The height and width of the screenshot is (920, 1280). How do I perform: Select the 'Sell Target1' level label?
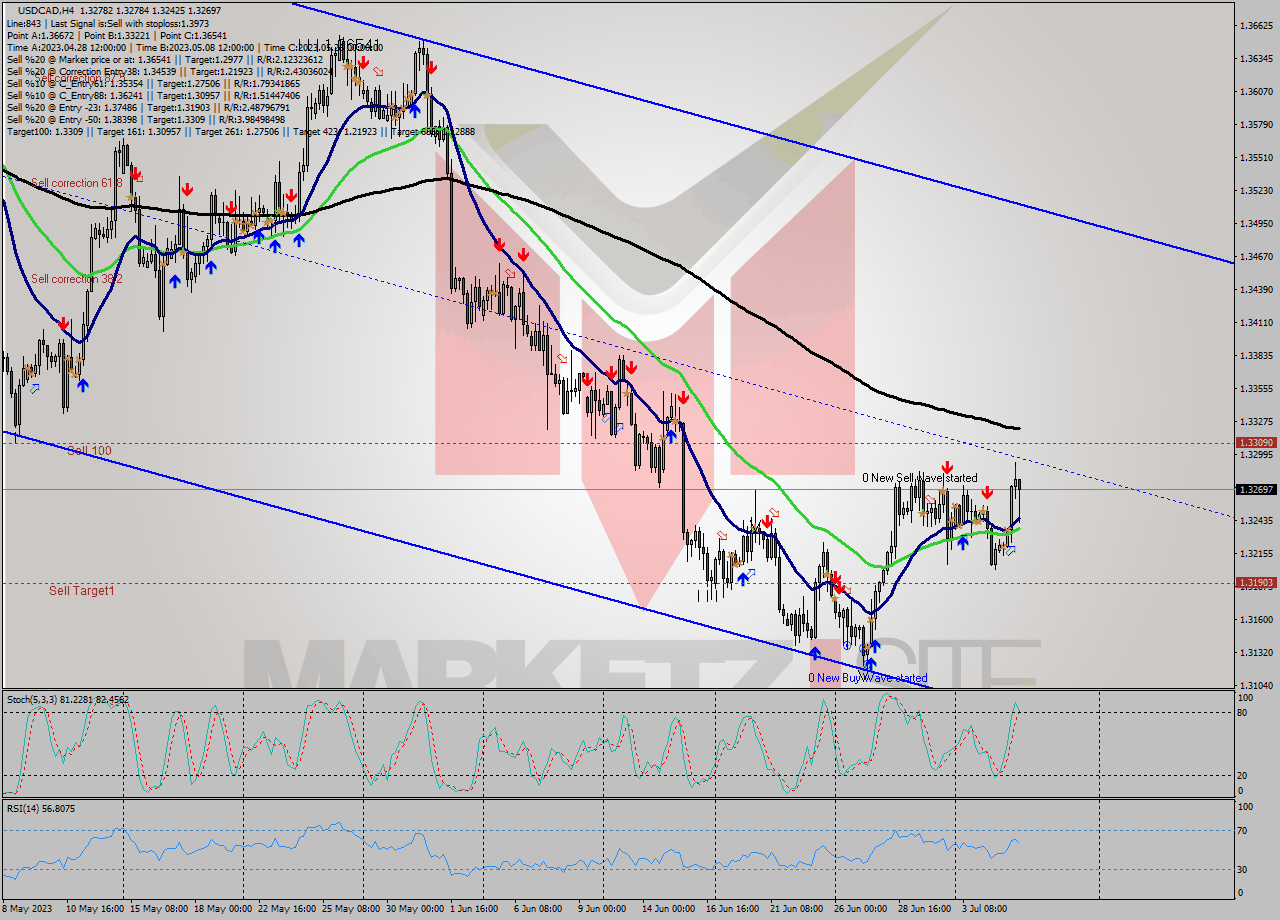coord(82,591)
